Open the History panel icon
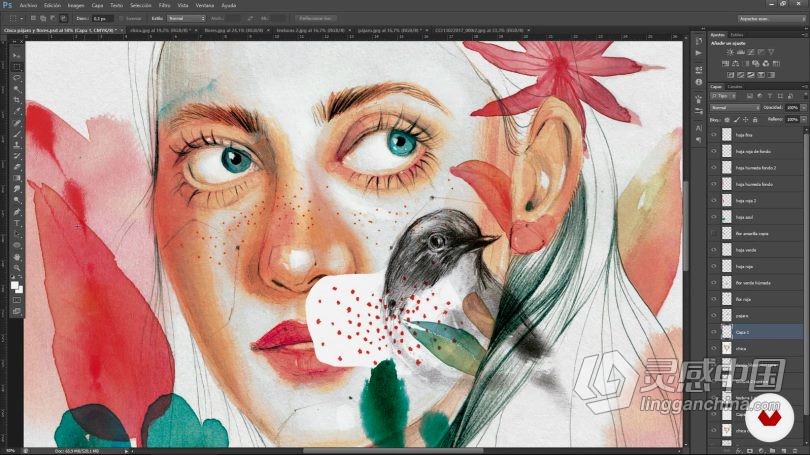Screen dimensions: 810x455 (x=698, y=40)
